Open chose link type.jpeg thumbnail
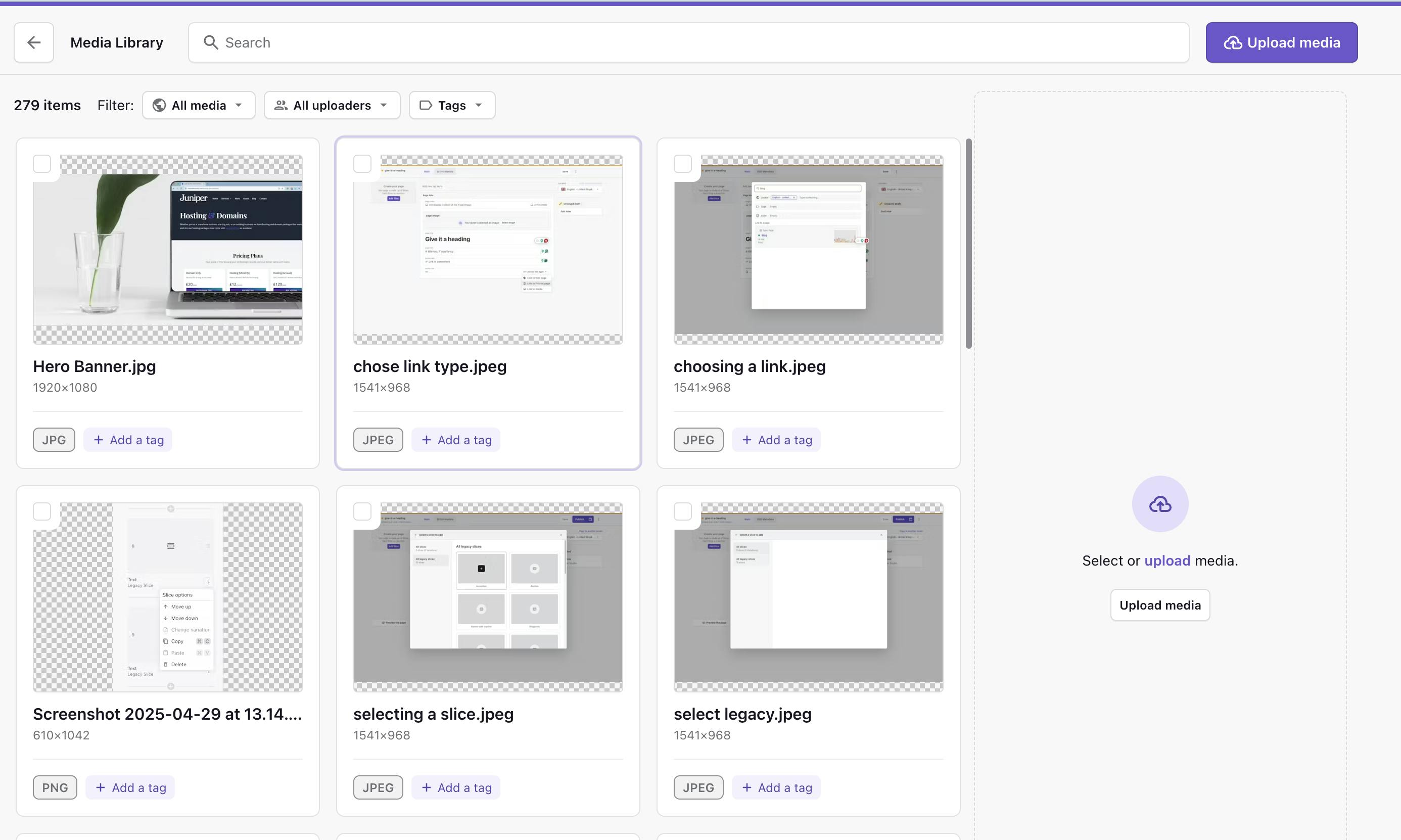Viewport: 1401px width, 840px height. [488, 250]
